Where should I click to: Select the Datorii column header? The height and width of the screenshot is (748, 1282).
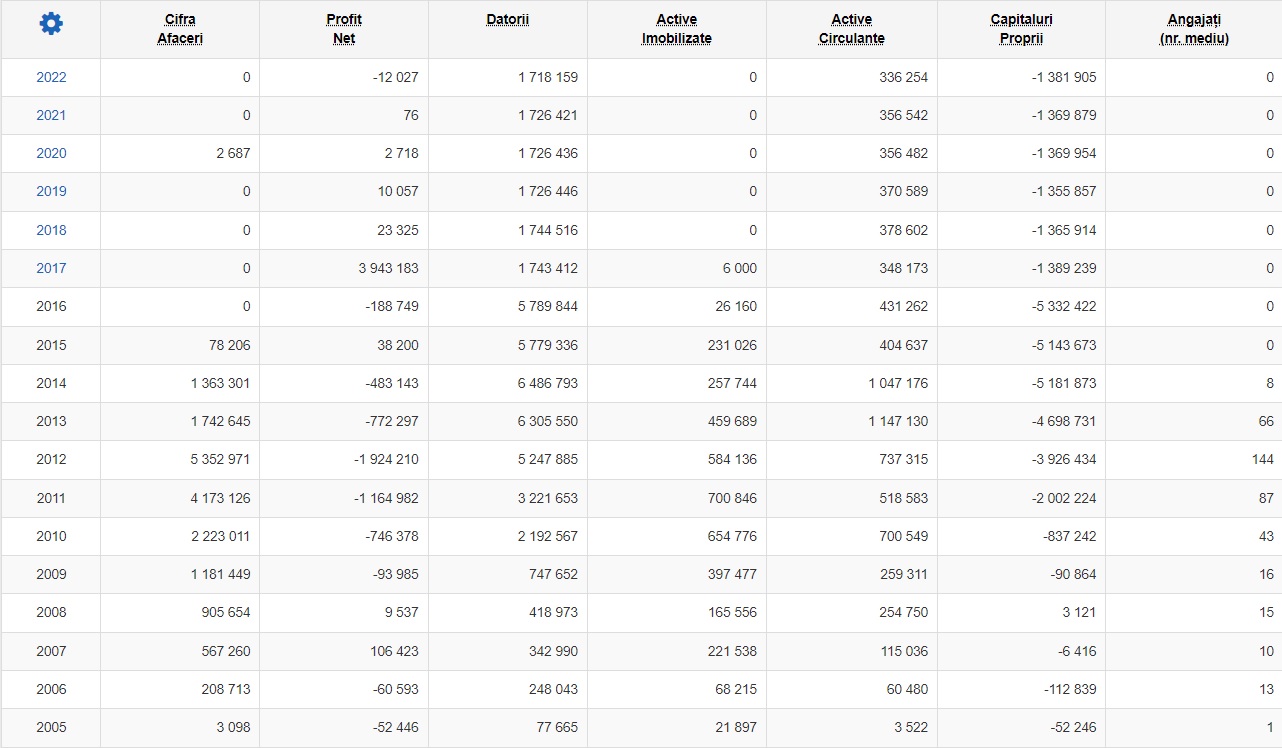pyautogui.click(x=508, y=20)
